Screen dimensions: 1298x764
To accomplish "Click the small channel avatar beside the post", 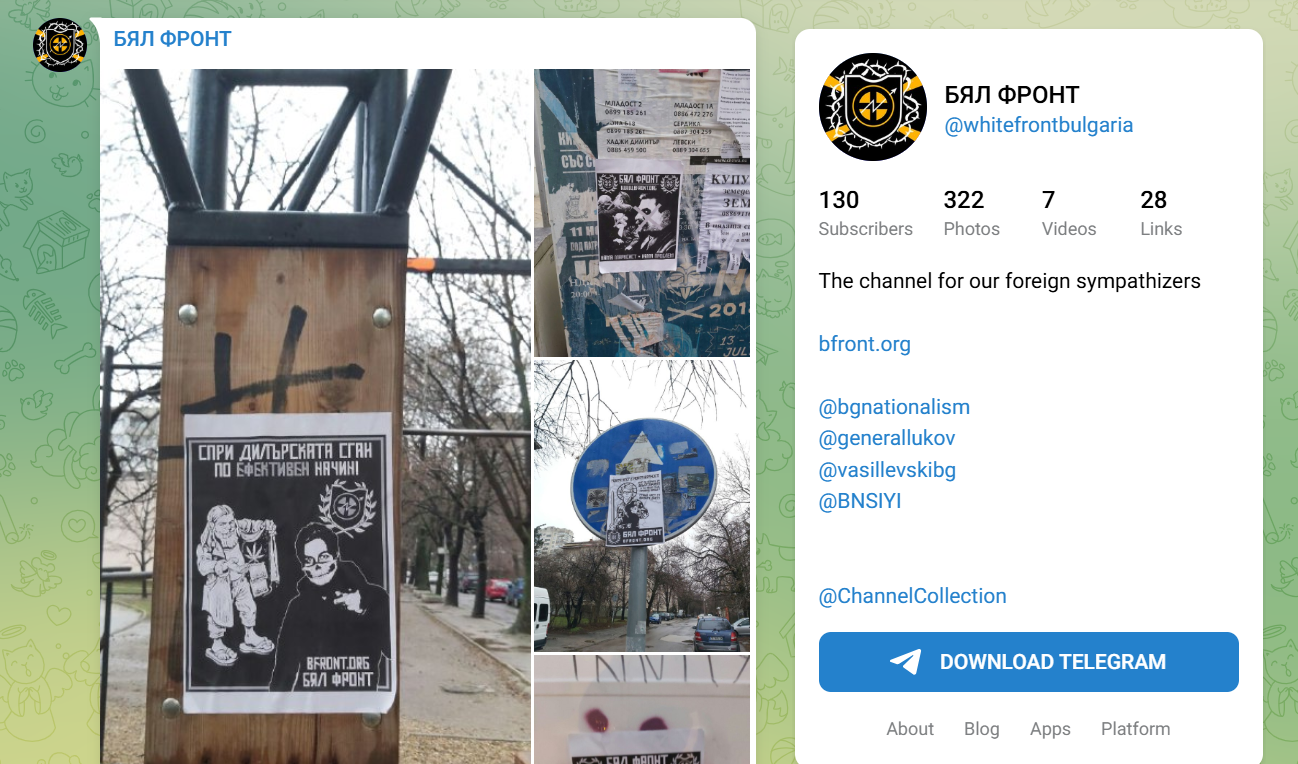I will pos(60,45).
